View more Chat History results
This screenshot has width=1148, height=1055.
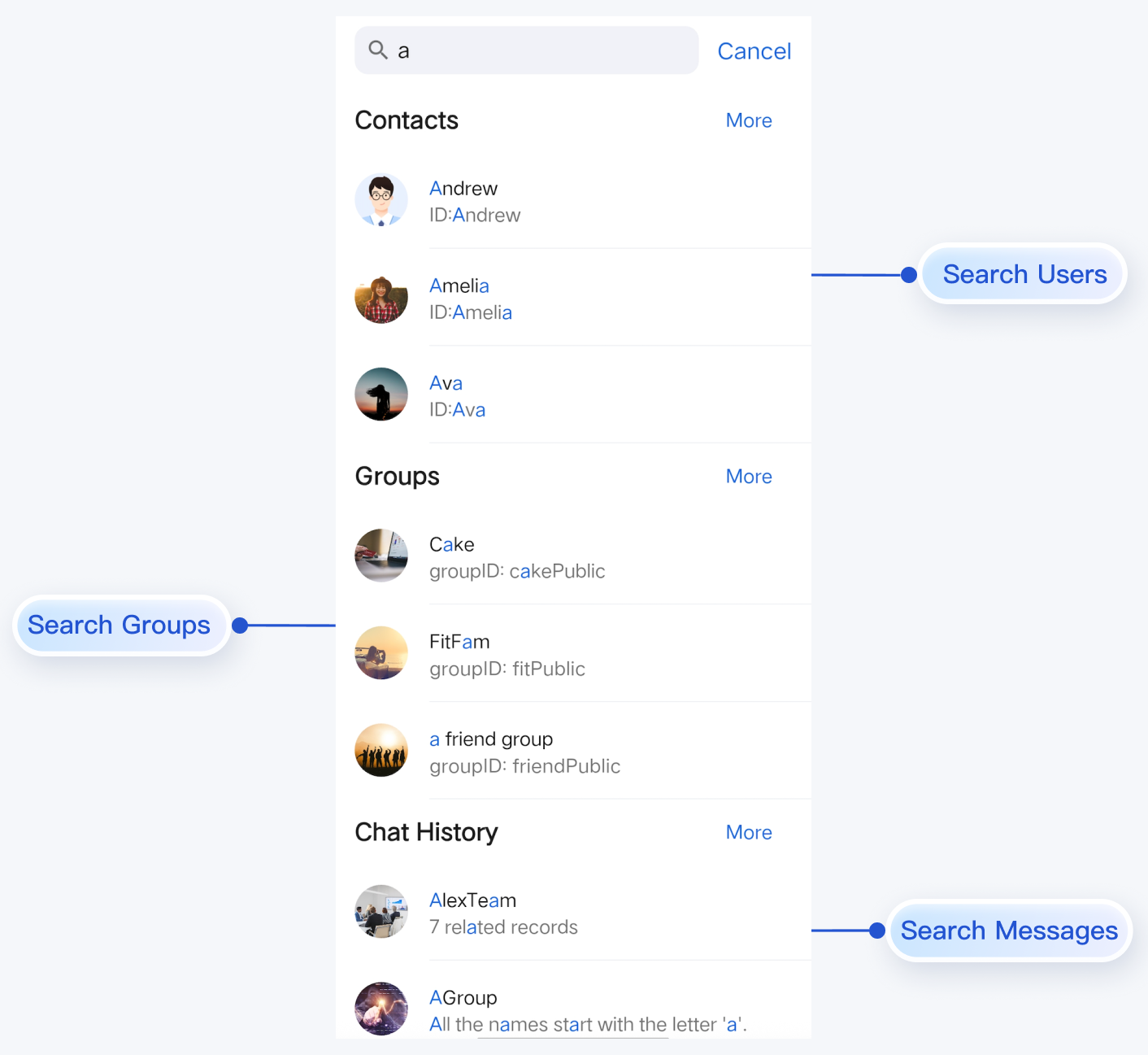click(749, 832)
